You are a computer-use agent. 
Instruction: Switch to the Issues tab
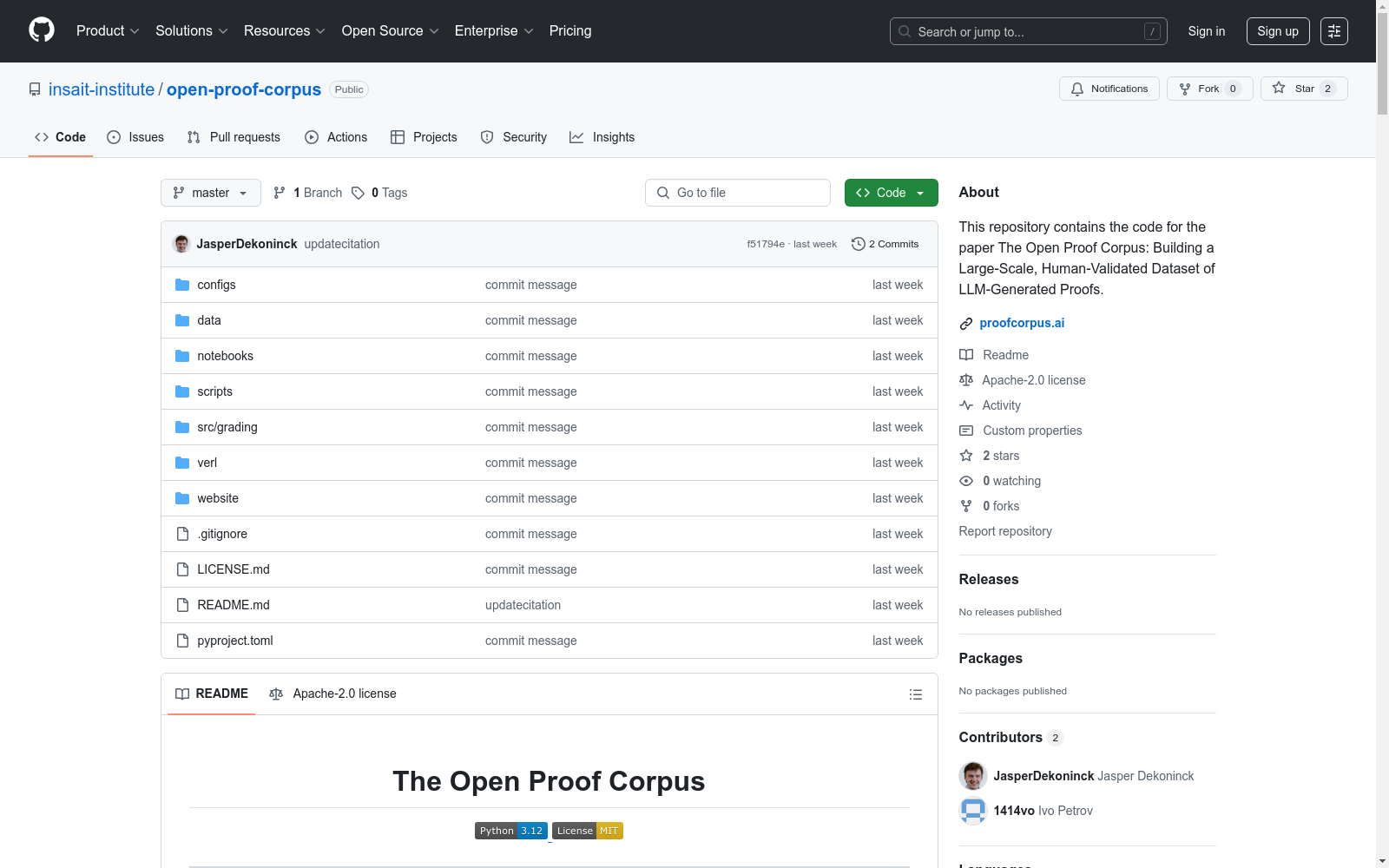point(135,137)
